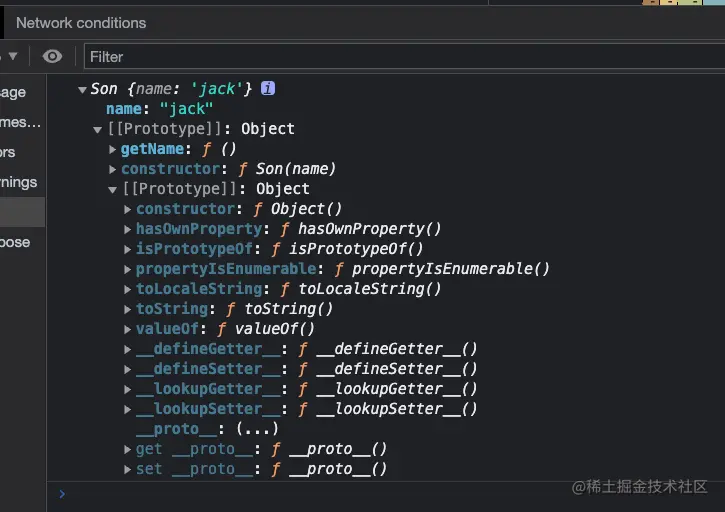Expand the set __proto__ entry
The height and width of the screenshot is (512, 725).
point(128,469)
